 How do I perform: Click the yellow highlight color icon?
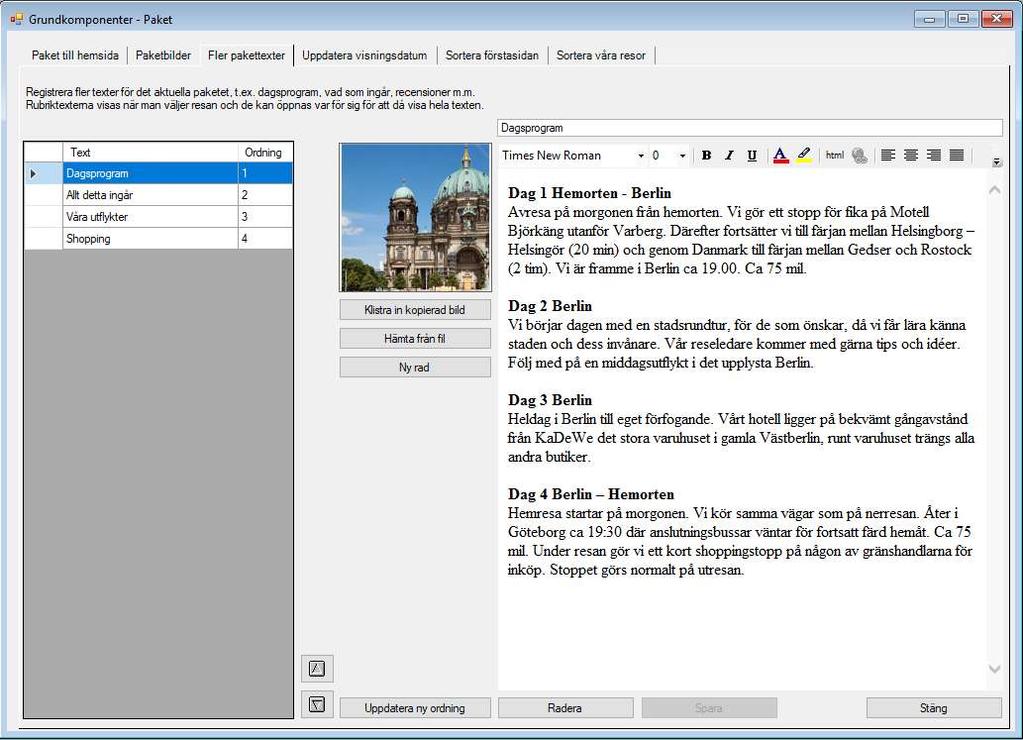[804, 155]
